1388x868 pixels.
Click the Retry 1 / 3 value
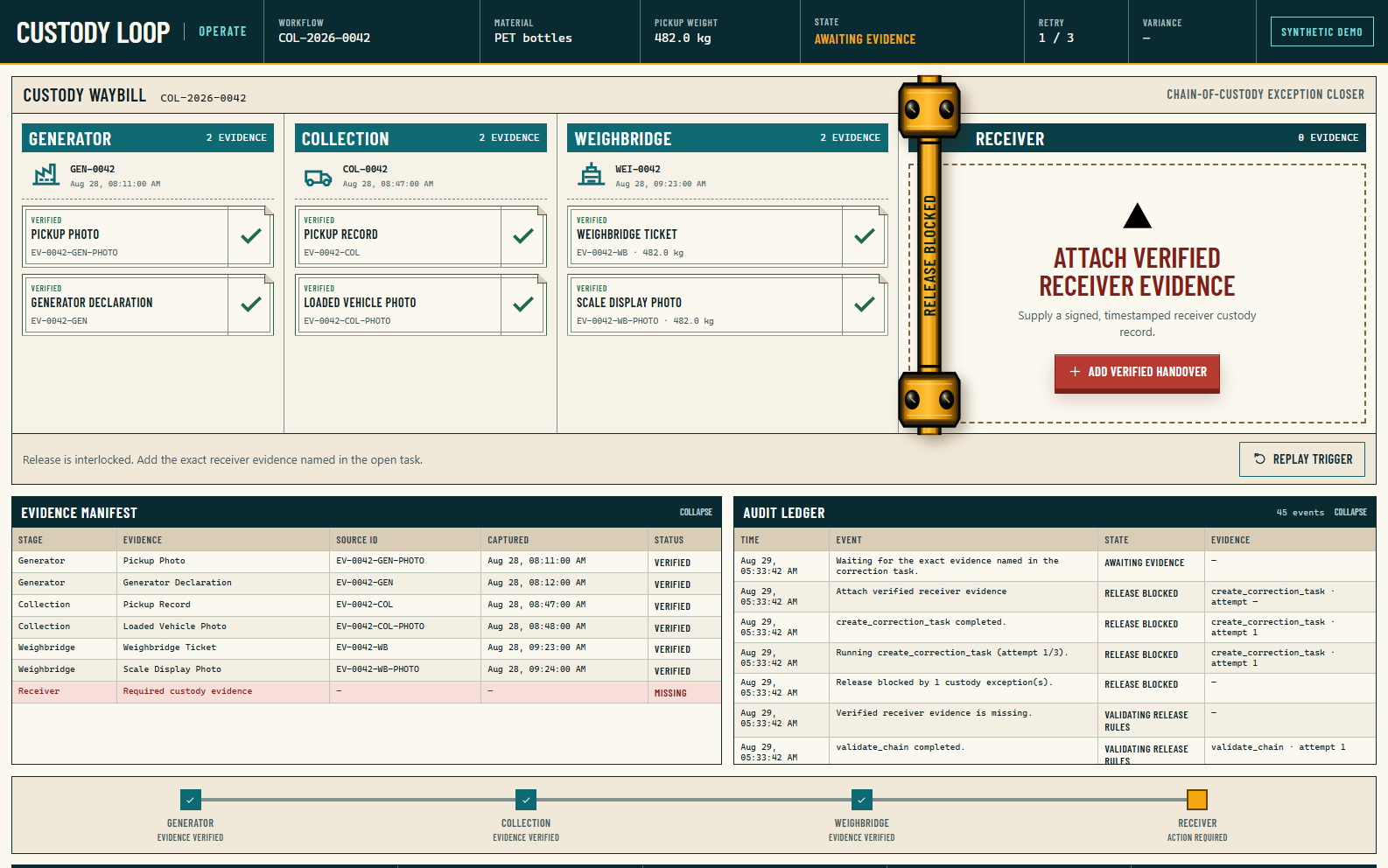tap(1056, 38)
